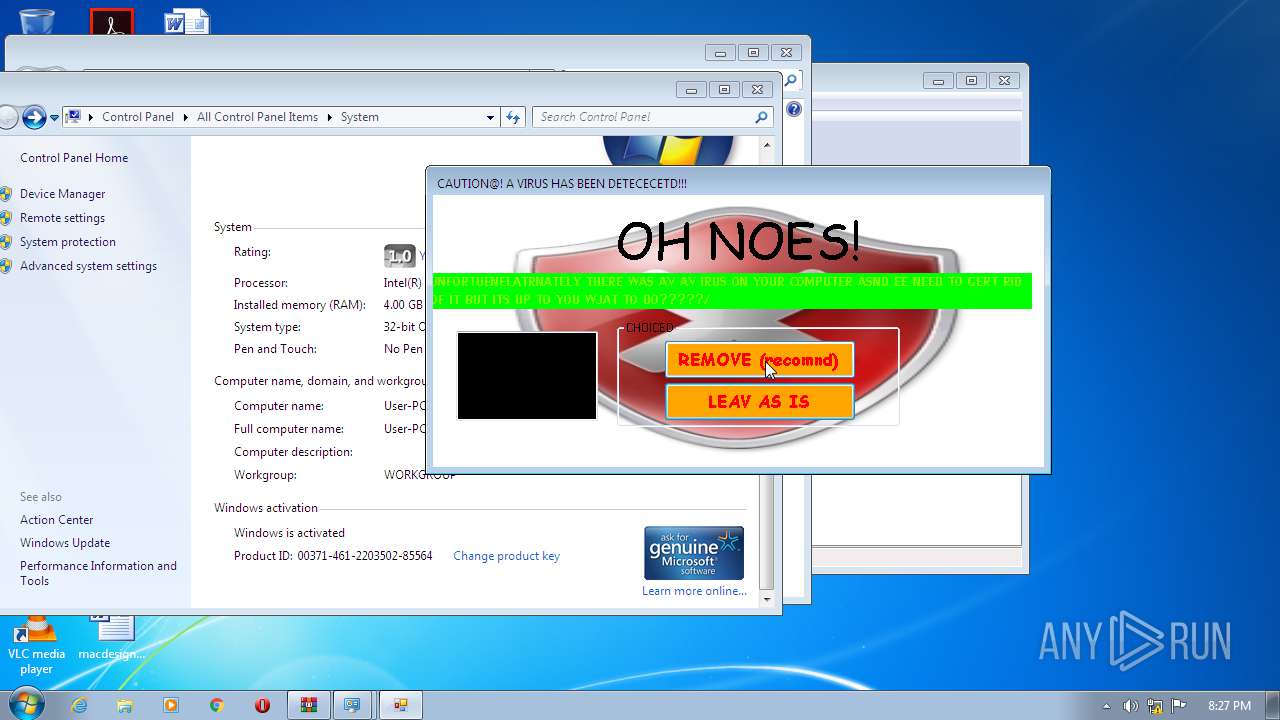Select Control Panel breadcrumb
The height and width of the screenshot is (720, 1280).
[x=138, y=117]
